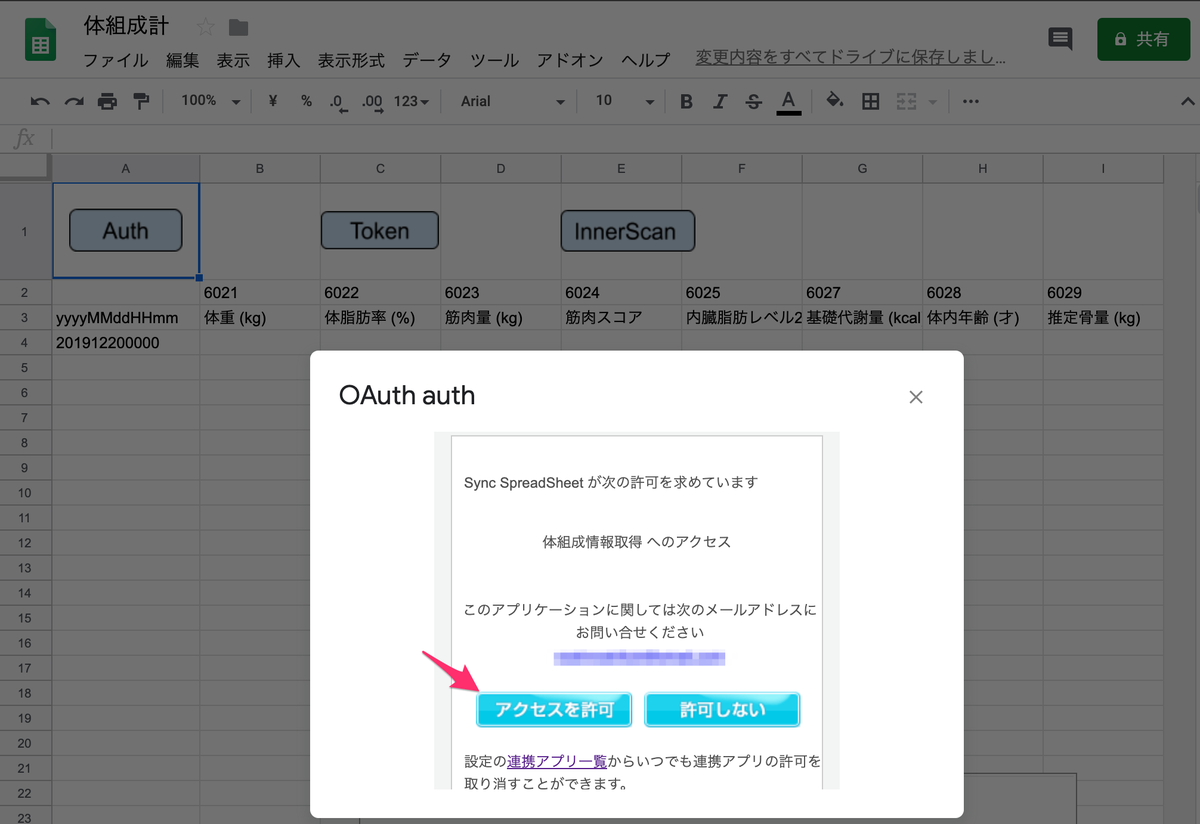This screenshot has height=824, width=1200.
Task: Click the Google Sheets home icon
Action: [41, 41]
